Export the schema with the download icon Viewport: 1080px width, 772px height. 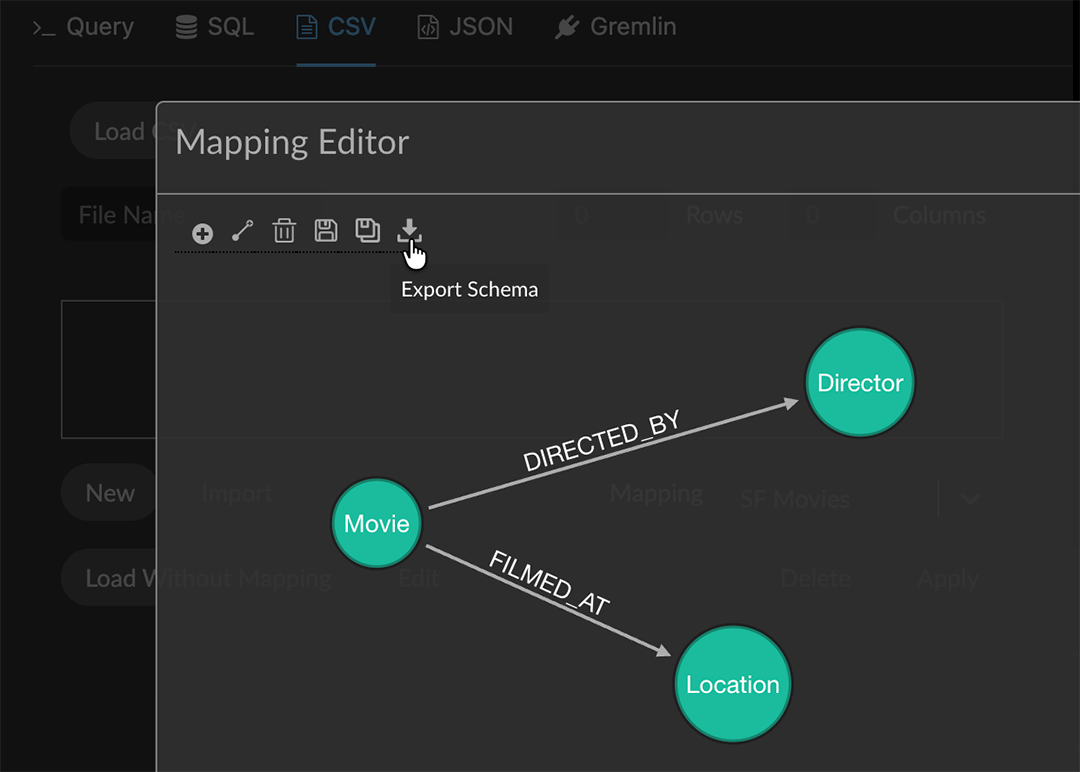tap(408, 231)
